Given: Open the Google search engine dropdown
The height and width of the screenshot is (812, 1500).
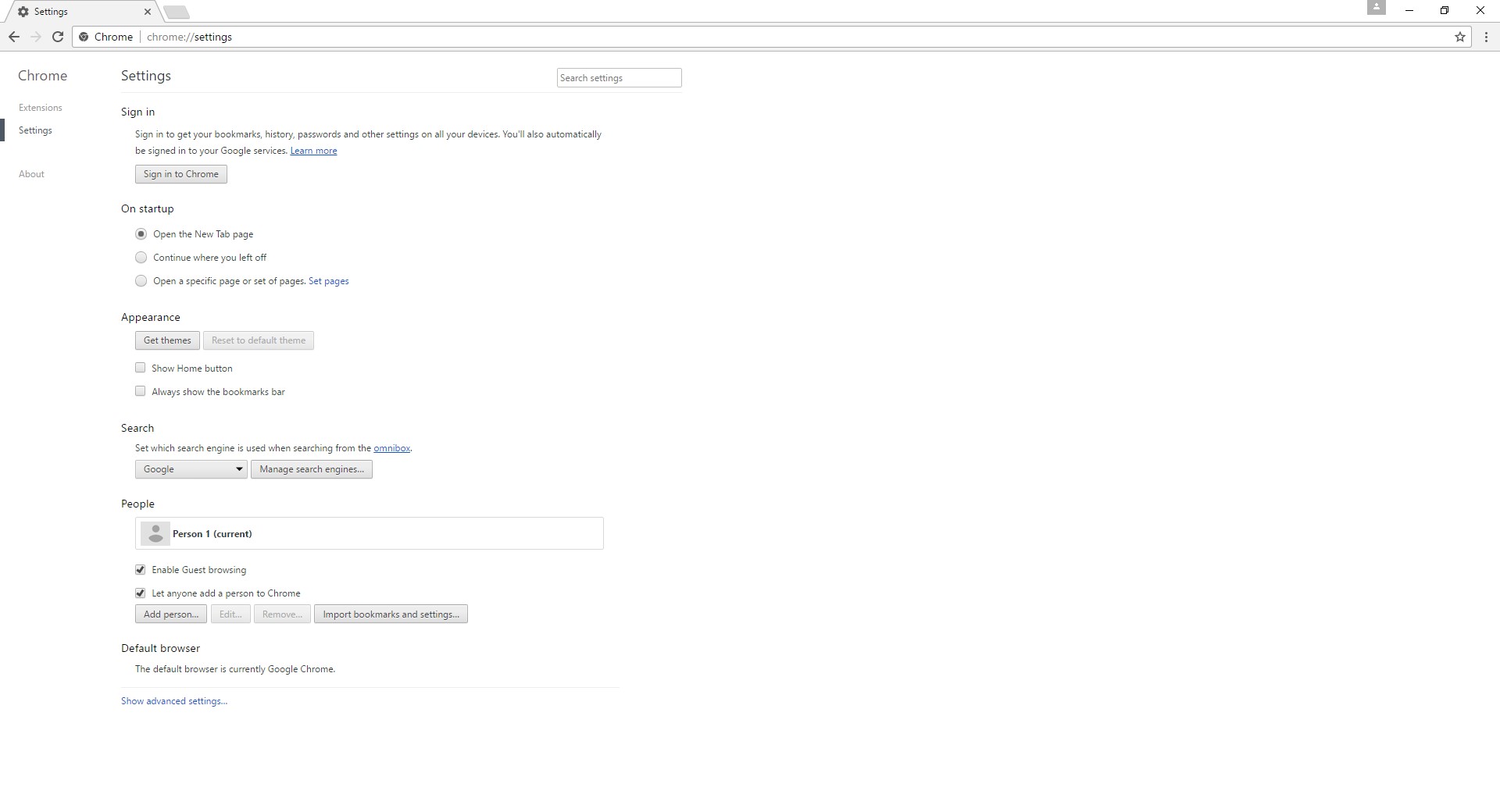Looking at the screenshot, I should click(191, 469).
